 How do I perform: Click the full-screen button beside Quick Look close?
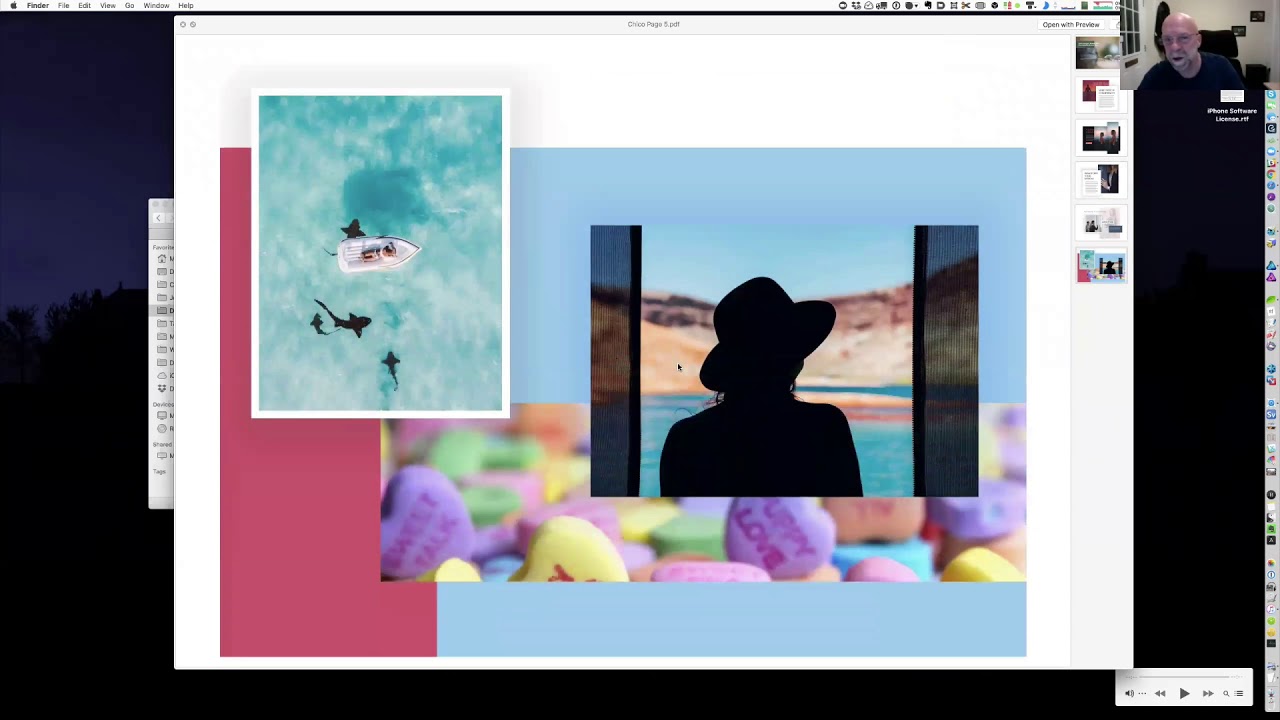pyautogui.click(x=193, y=24)
